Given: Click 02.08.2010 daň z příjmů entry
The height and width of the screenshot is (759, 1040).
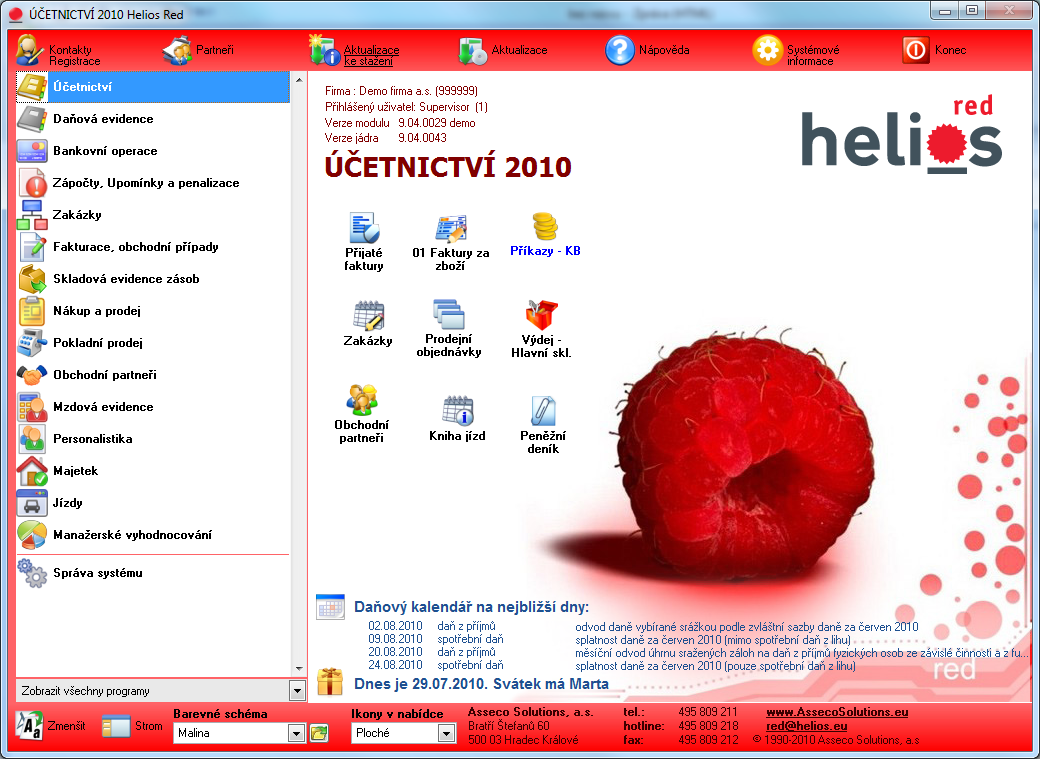Looking at the screenshot, I should click(643, 626).
